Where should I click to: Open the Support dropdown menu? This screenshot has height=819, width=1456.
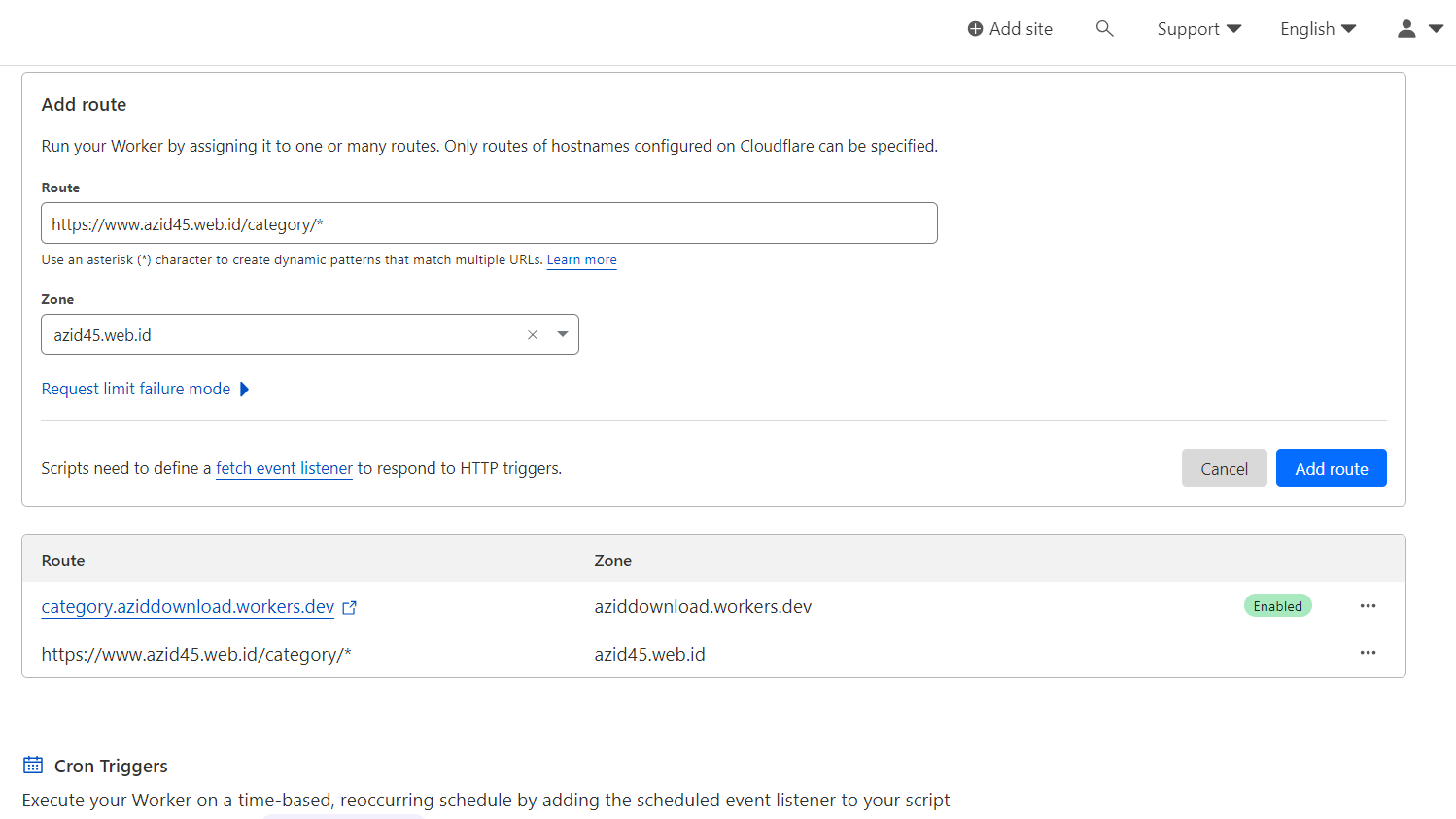coord(1199,29)
